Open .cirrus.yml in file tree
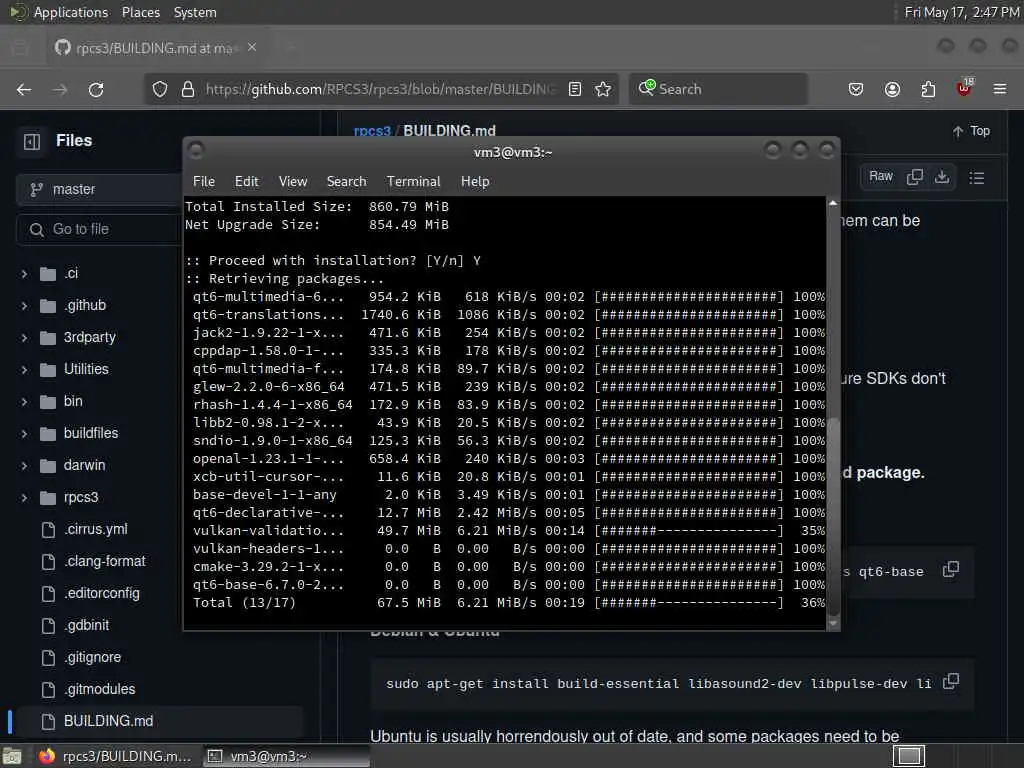Screen dimensions: 1024x768 tap(95, 530)
